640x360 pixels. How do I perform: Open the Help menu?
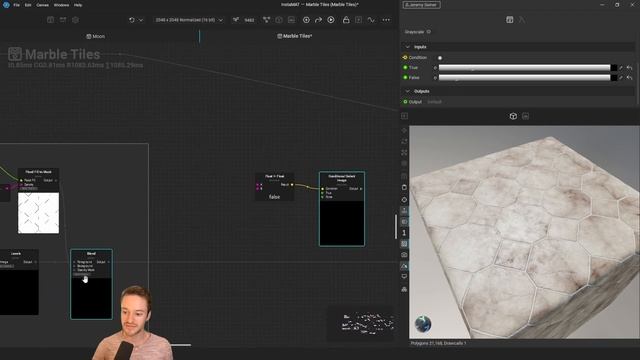(x=78, y=5)
